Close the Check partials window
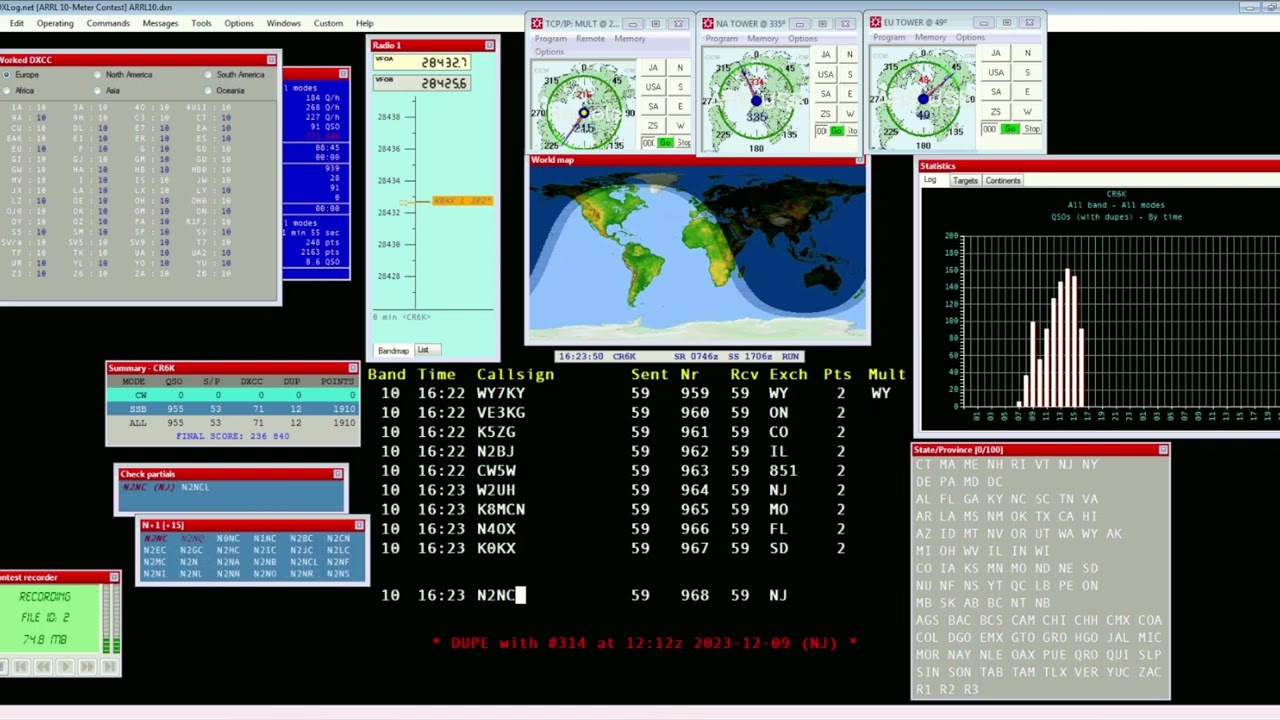Image resolution: width=1280 pixels, height=720 pixels. coord(338,474)
